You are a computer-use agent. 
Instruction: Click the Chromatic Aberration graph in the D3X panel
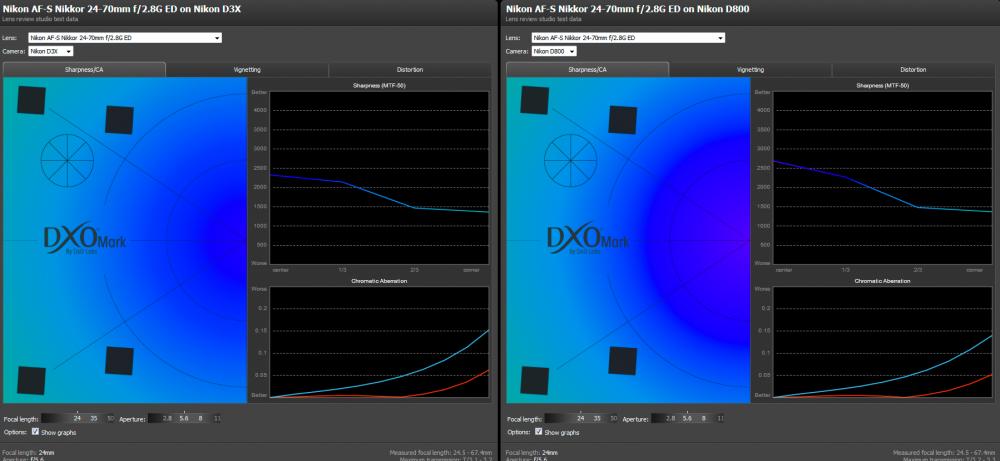point(379,342)
